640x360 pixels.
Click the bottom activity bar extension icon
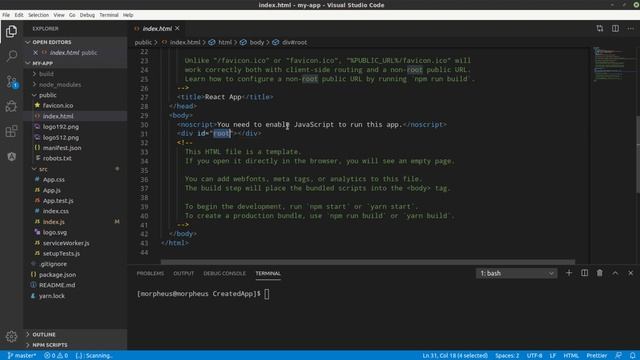pyautogui.click(x=11, y=157)
